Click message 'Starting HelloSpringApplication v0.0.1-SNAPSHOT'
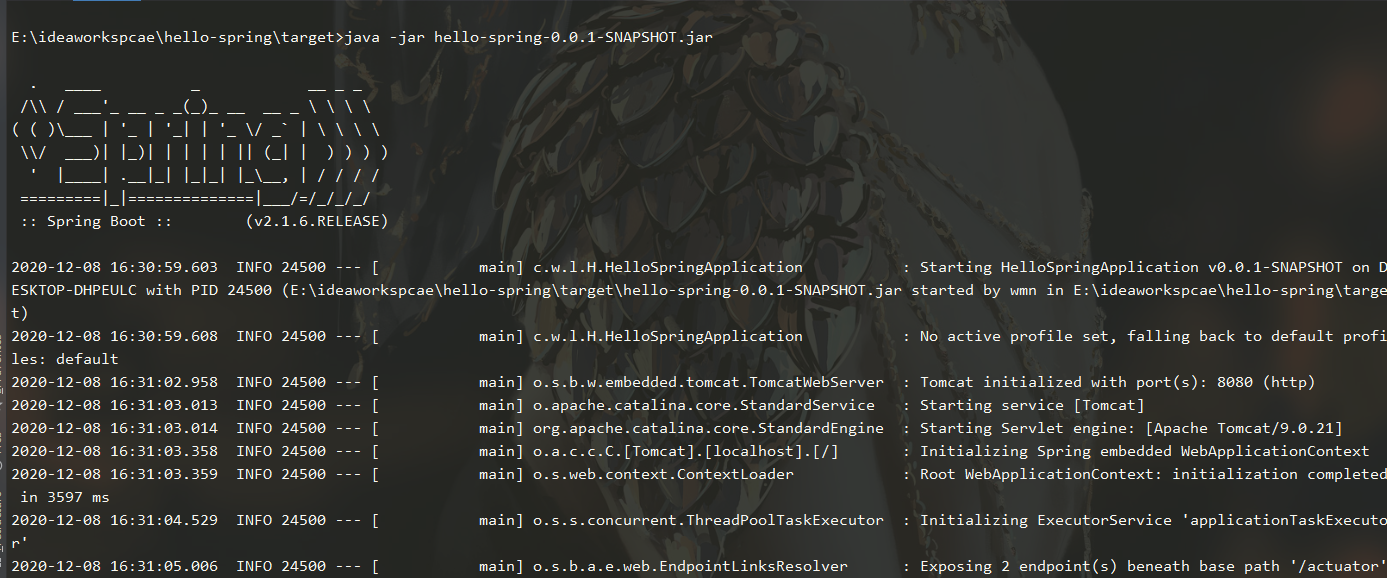Screen dimensions: 1387x578 coord(1131,267)
